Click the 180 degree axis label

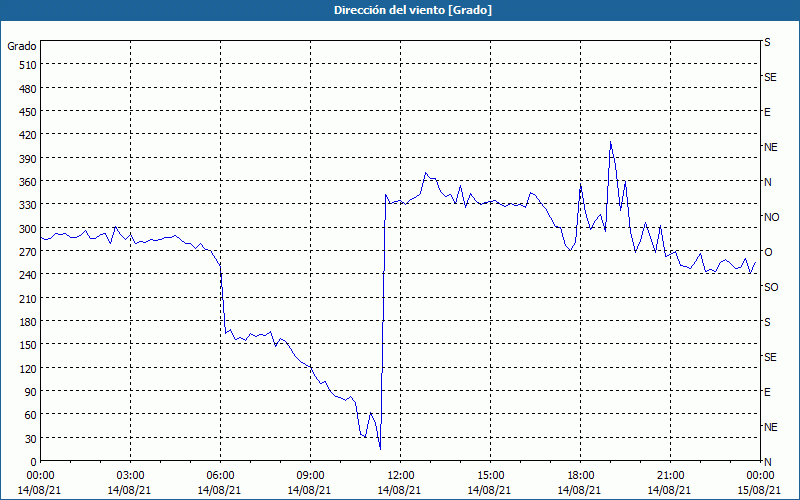[29, 322]
